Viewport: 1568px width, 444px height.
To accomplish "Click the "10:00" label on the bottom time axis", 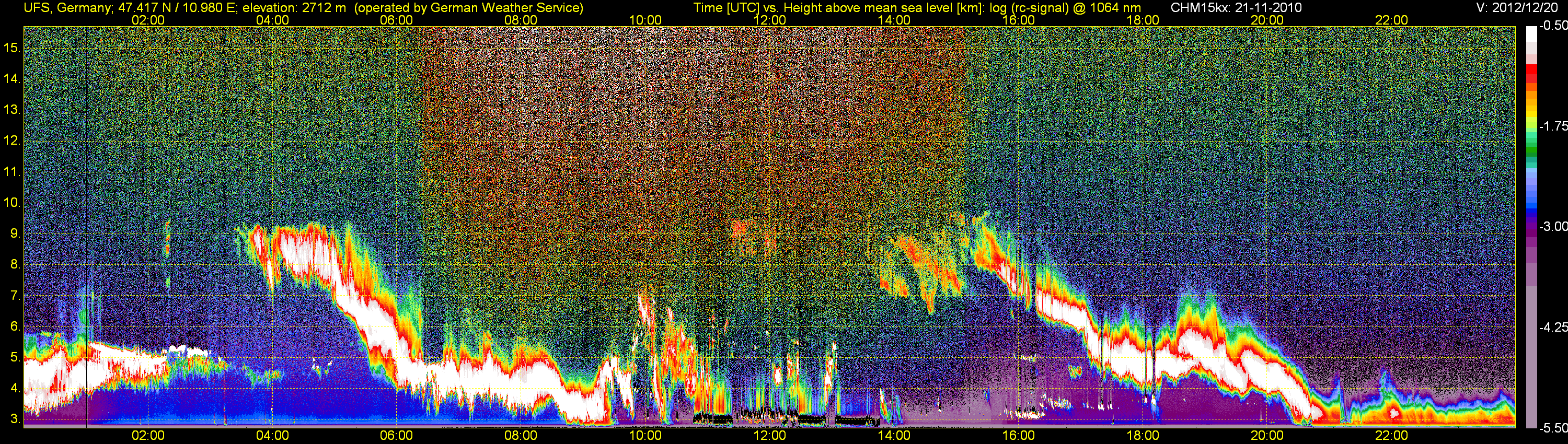I will 645,436.
